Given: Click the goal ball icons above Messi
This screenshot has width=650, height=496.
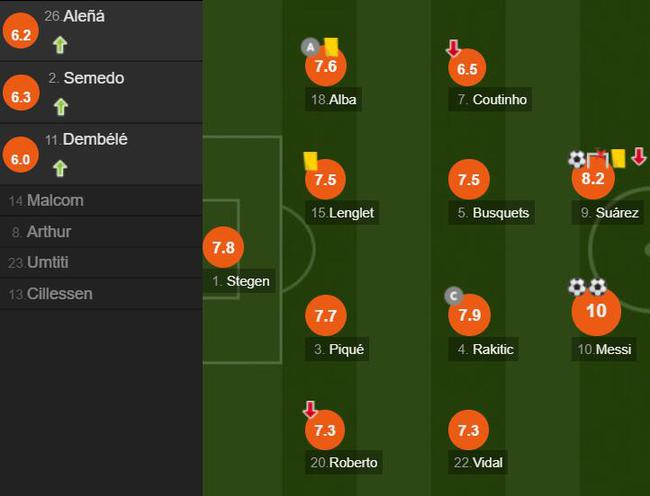Looking at the screenshot, I should [x=587, y=287].
